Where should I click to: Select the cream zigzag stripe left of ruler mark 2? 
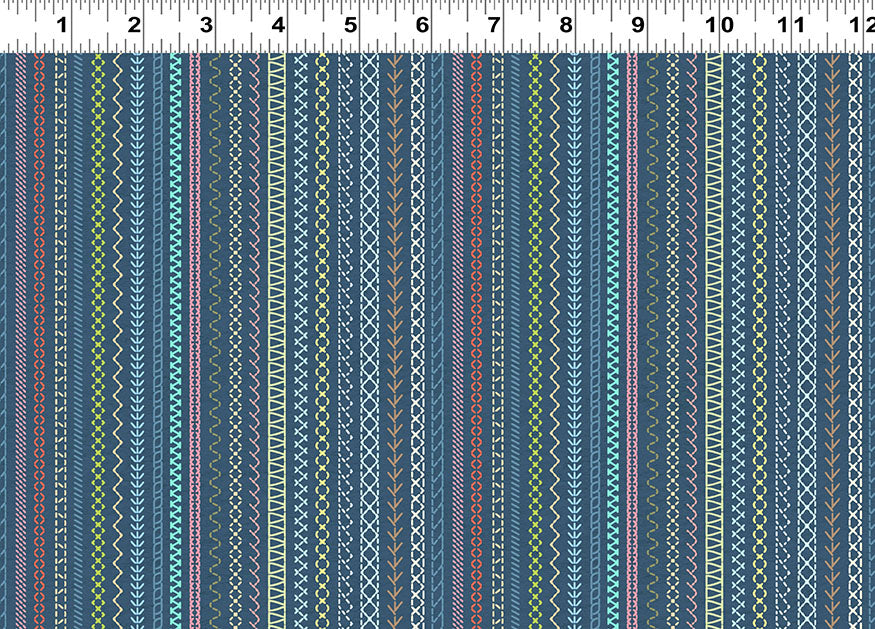click(x=117, y=300)
